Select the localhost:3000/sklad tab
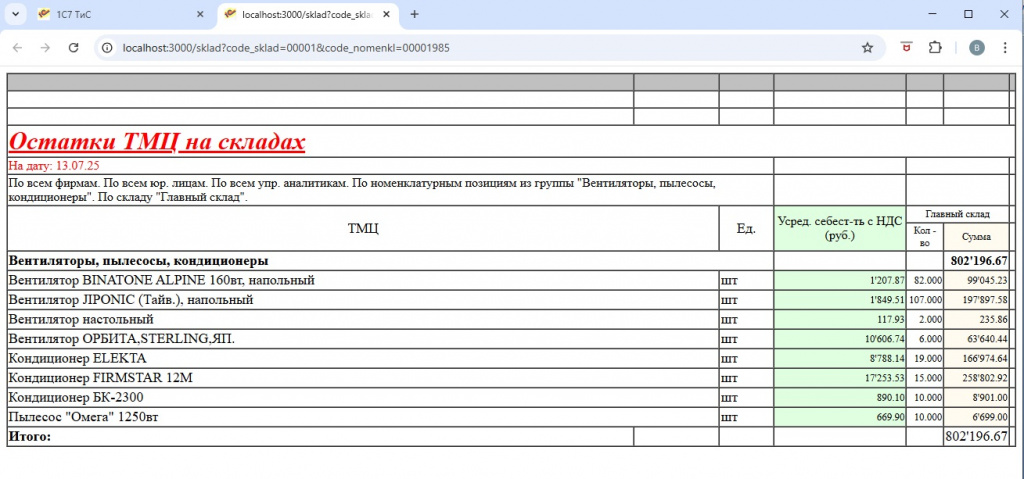This screenshot has height=479, width=1024. tap(307, 14)
